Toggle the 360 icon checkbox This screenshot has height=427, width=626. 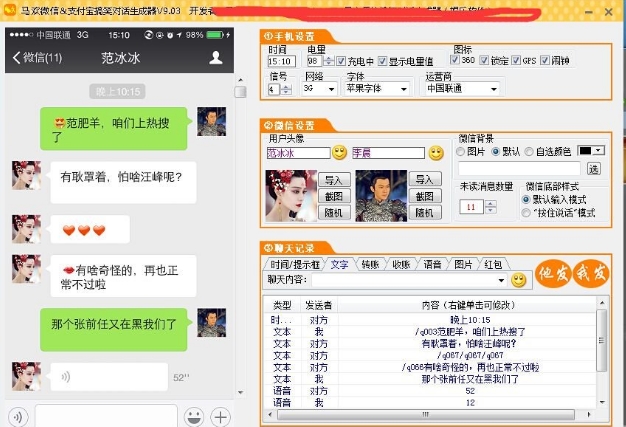[x=455, y=60]
